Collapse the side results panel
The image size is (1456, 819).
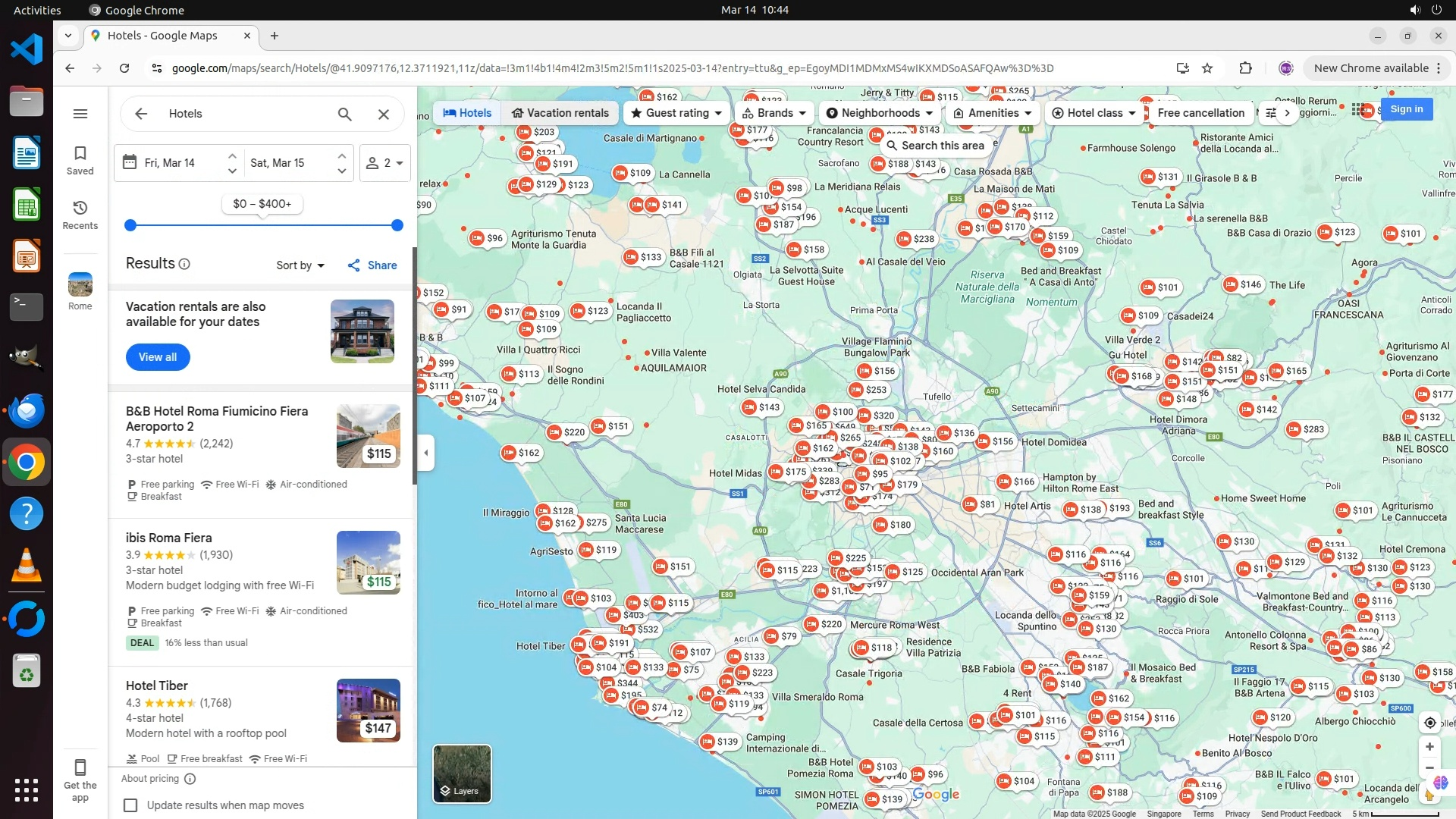(426, 453)
